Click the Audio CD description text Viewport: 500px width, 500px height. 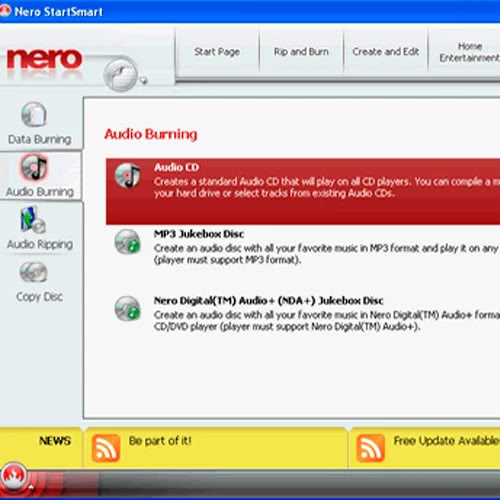point(327,187)
